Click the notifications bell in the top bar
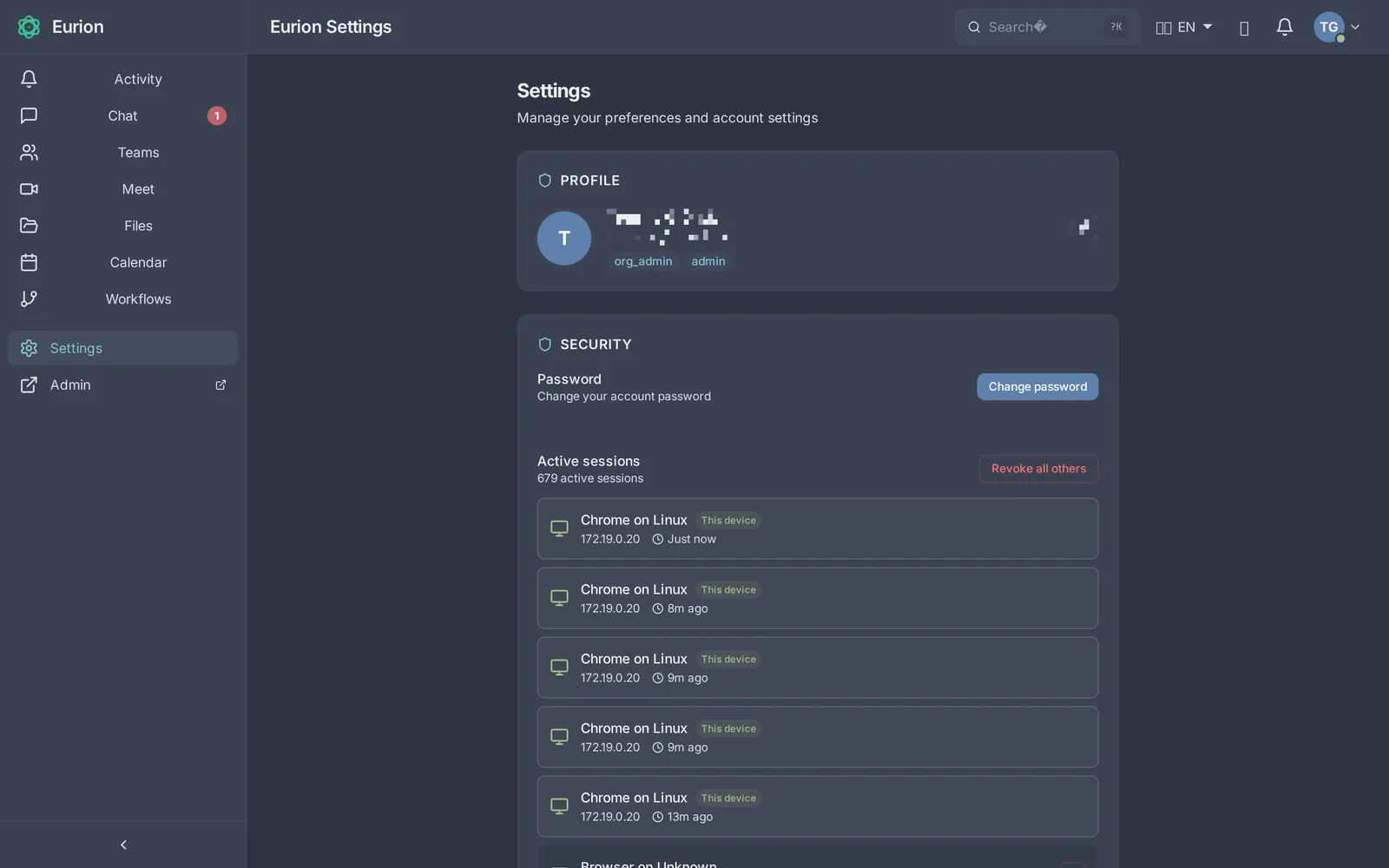The width and height of the screenshot is (1389, 868). click(1285, 27)
